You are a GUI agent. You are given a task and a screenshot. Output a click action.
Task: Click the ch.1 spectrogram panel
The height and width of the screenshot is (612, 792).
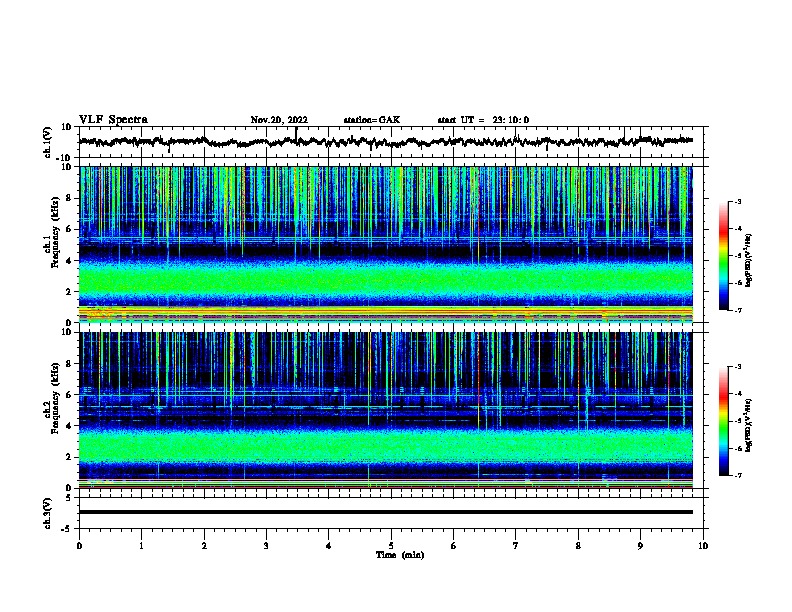point(386,244)
